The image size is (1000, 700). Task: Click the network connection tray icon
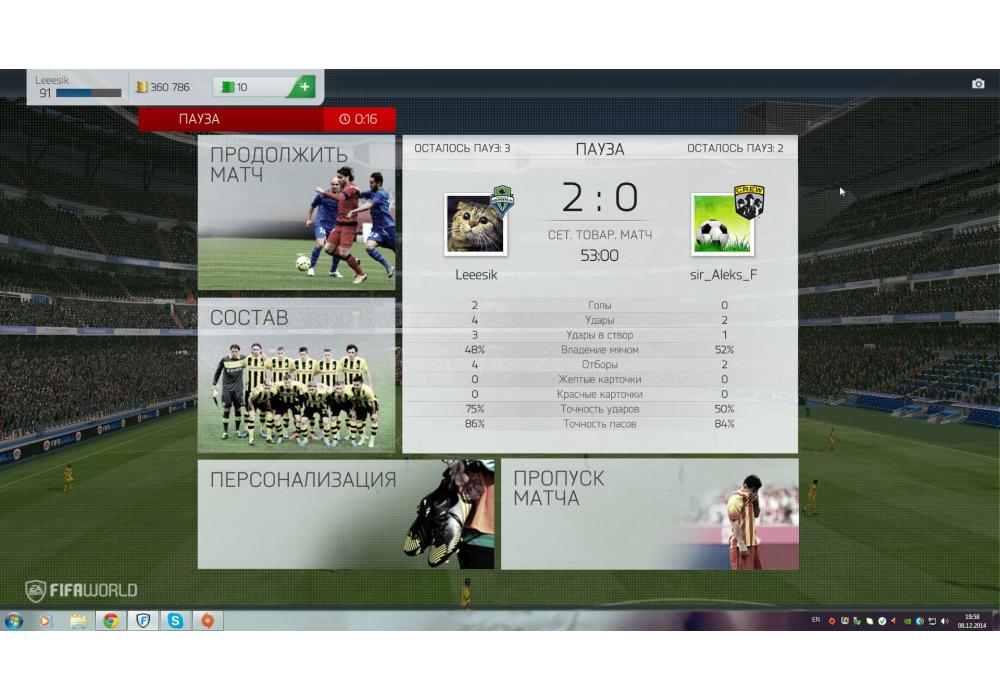coord(932,621)
